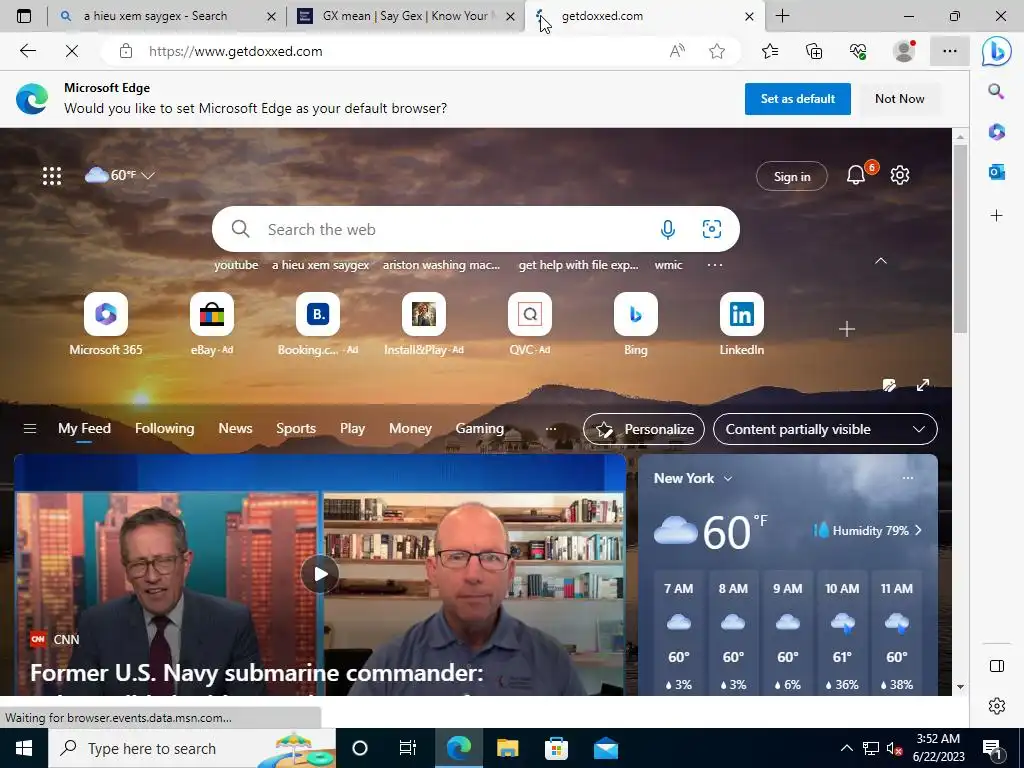Show more feed categories ellipsis

point(551,429)
